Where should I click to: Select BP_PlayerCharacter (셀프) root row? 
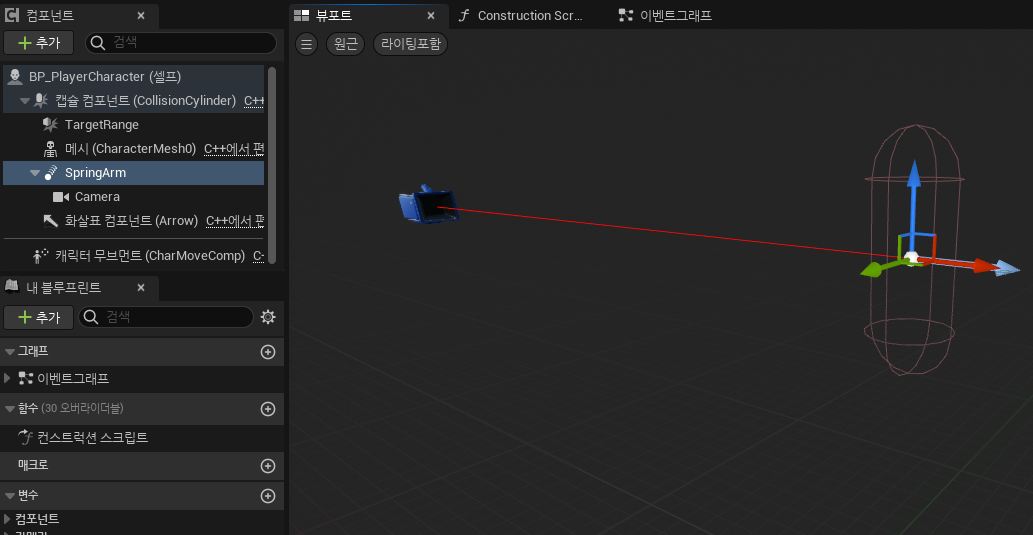pos(134,76)
